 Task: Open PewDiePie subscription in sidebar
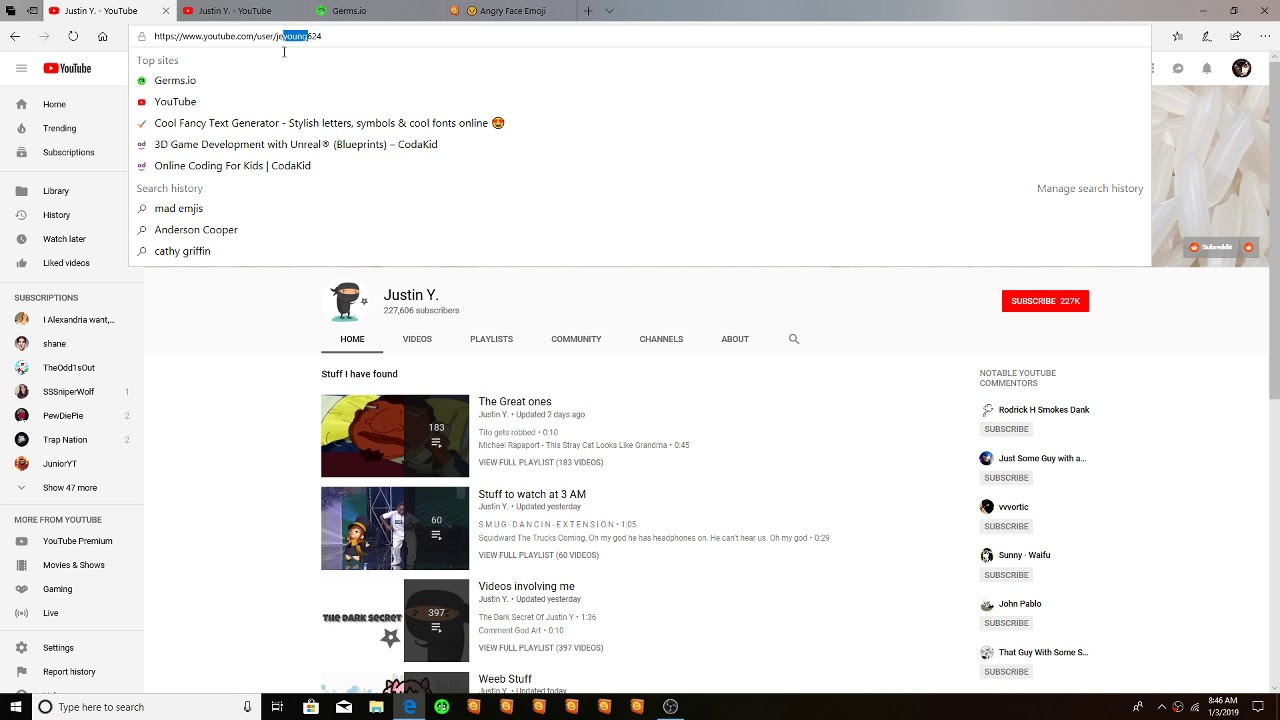click(x=63, y=416)
